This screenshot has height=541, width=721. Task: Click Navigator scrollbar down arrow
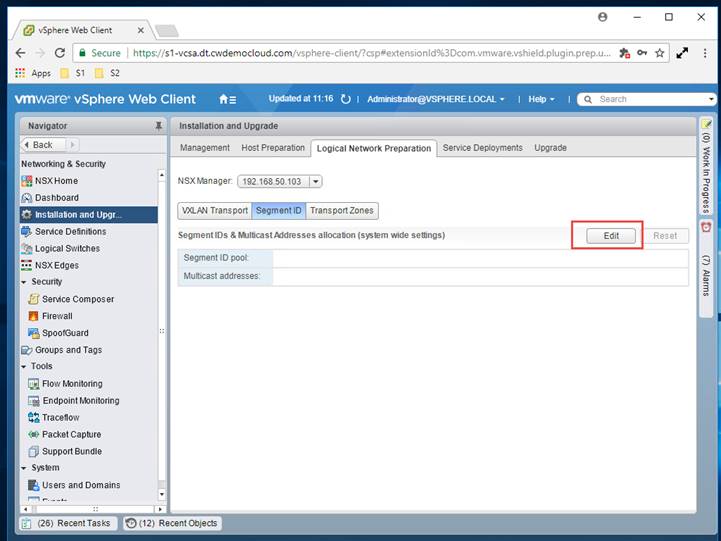point(162,495)
